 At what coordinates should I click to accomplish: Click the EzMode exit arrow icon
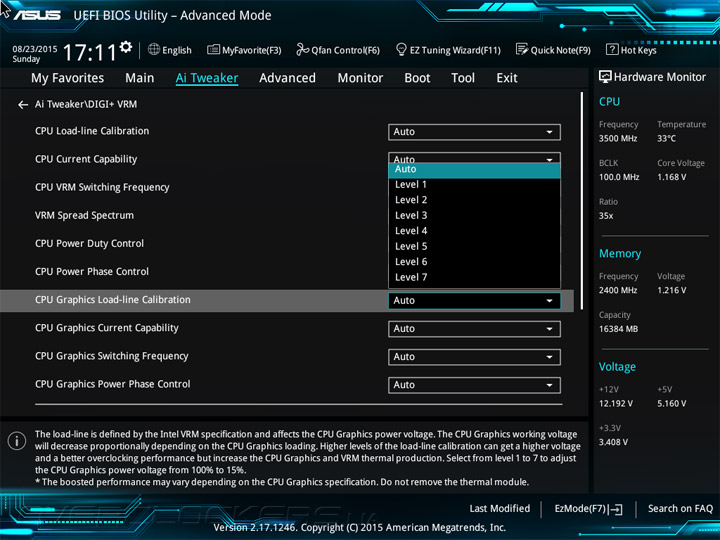(x=615, y=509)
